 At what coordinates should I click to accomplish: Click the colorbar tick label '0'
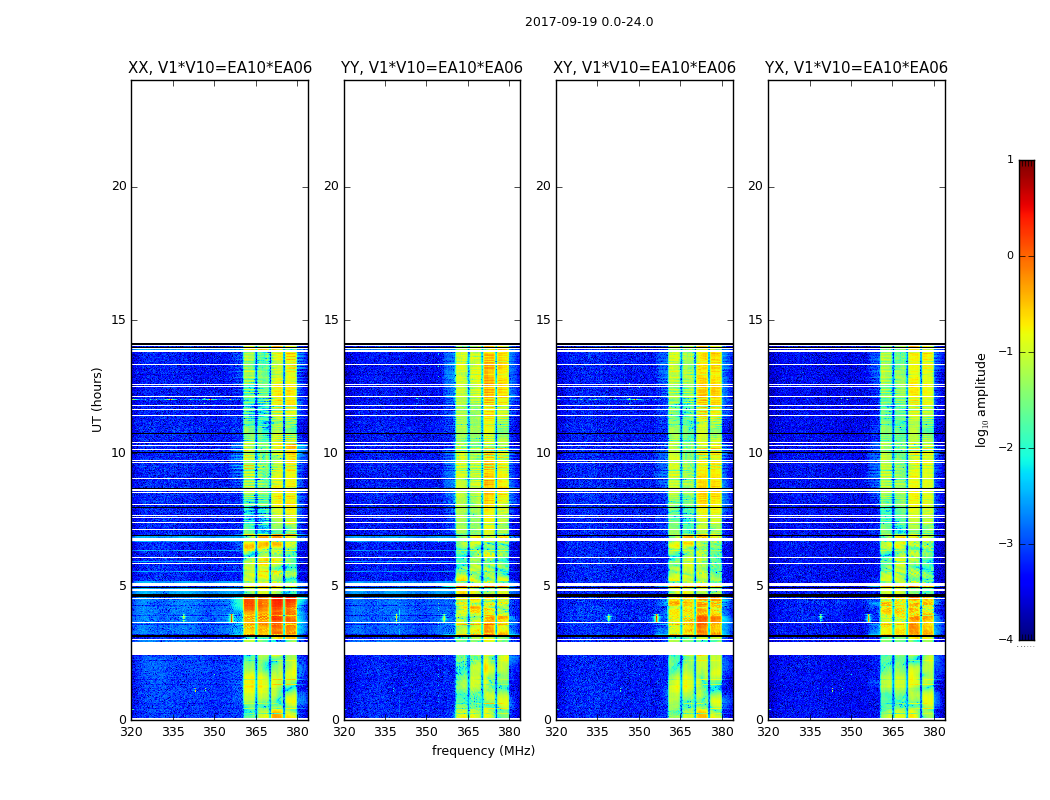pos(1009,256)
